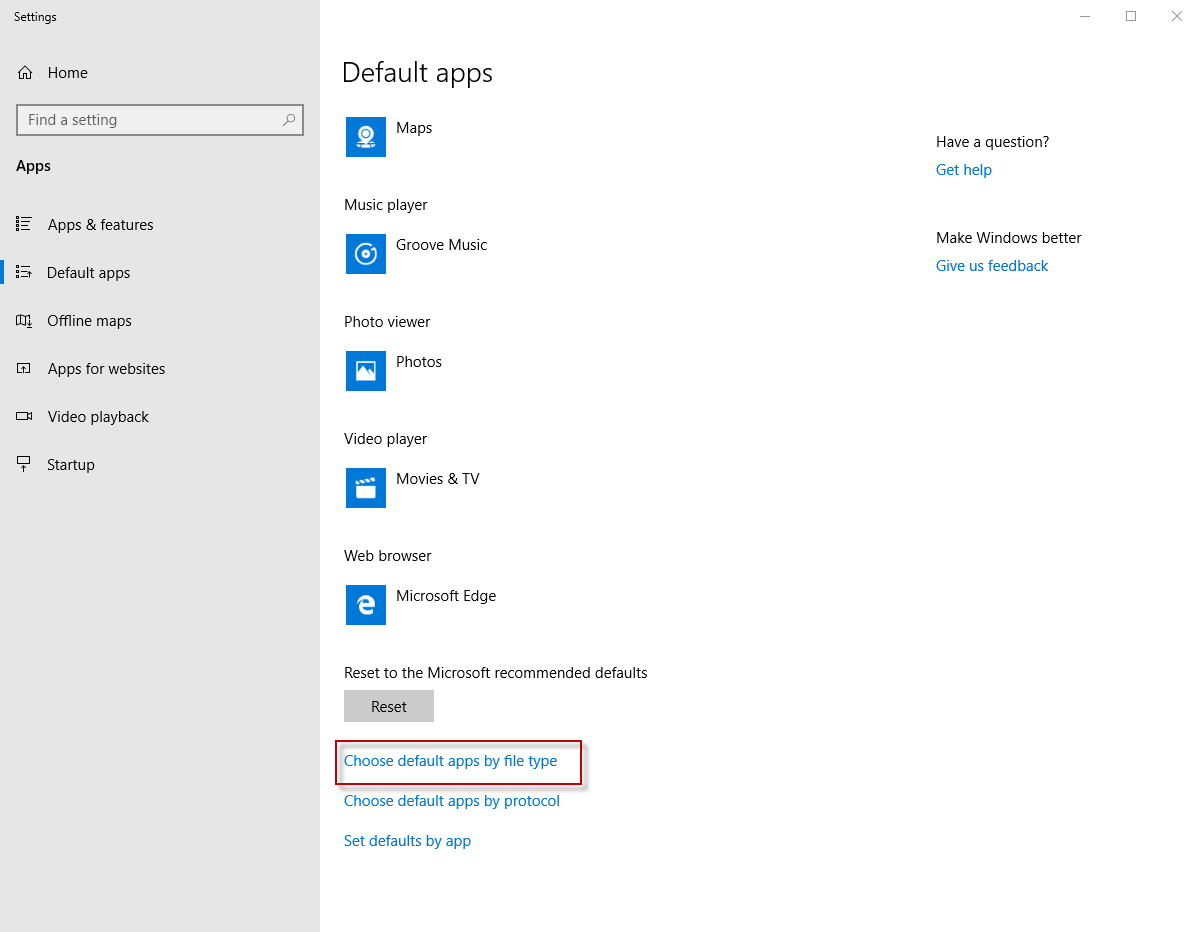Click the Microsoft Edge tile icon

pyautogui.click(x=366, y=605)
